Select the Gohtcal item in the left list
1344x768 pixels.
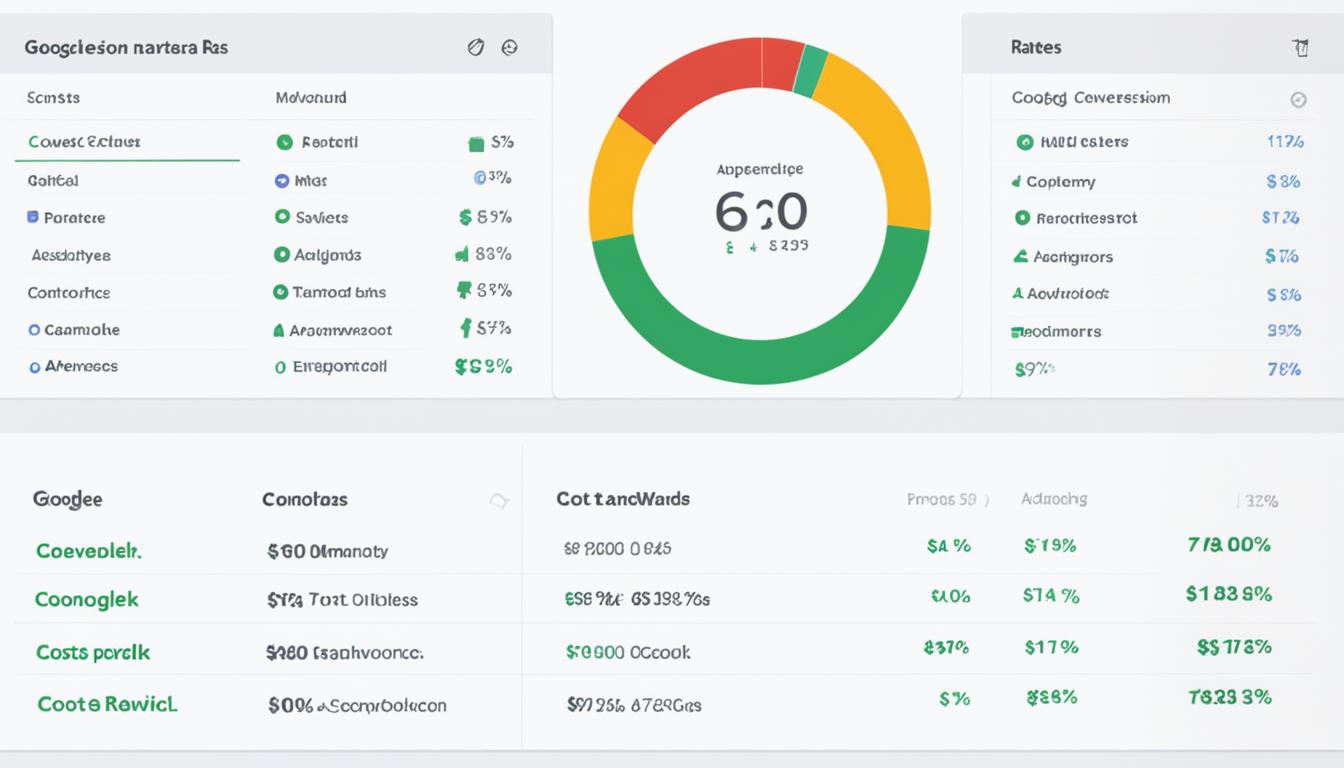(x=53, y=181)
